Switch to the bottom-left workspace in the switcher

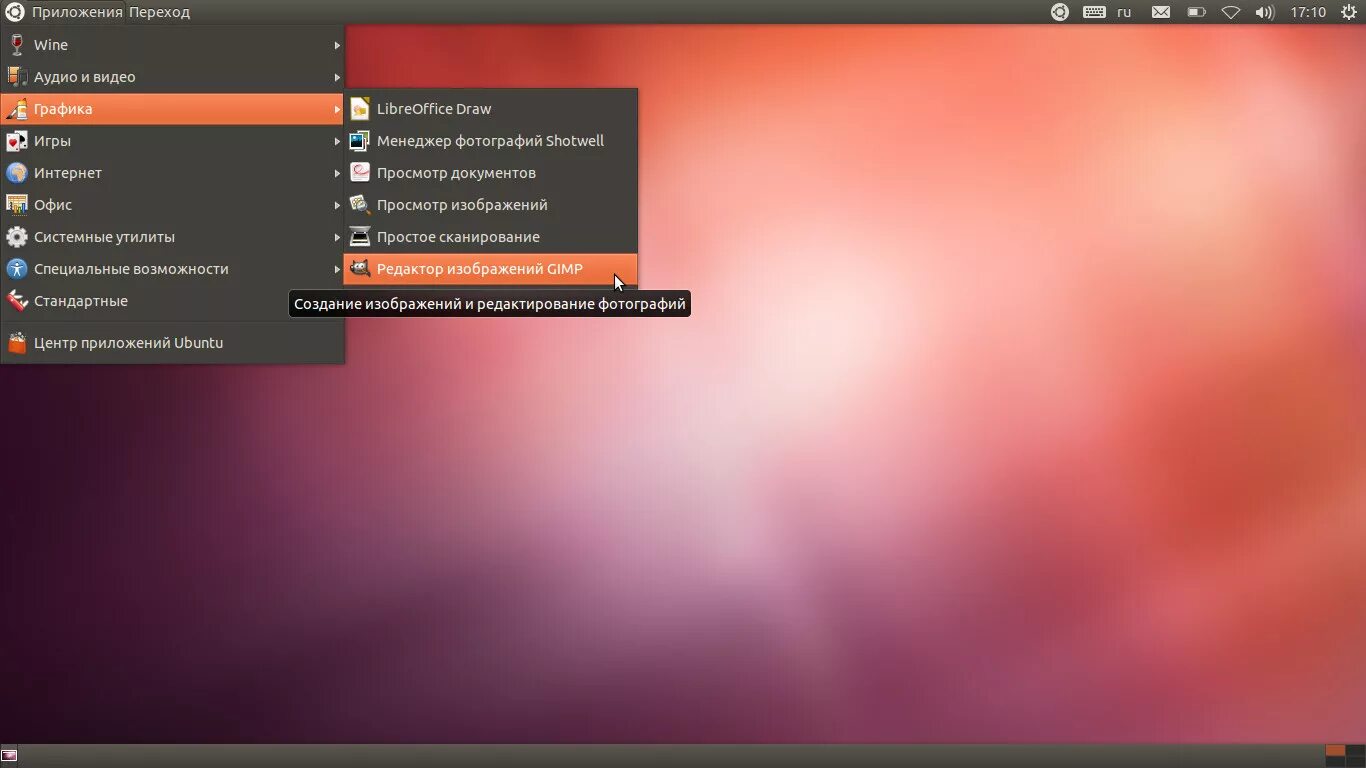(x=1335, y=761)
